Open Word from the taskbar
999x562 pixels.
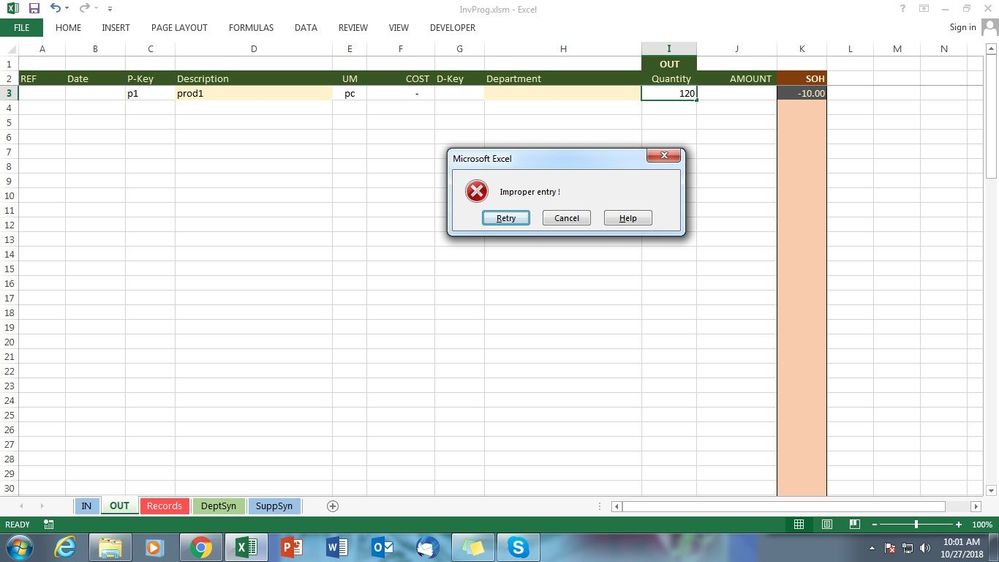pos(337,547)
